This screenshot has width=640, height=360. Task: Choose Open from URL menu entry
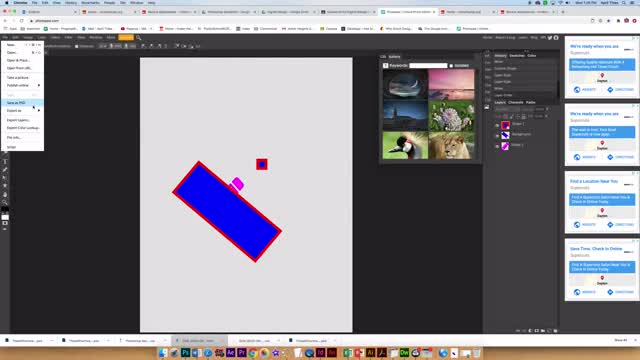point(22,68)
